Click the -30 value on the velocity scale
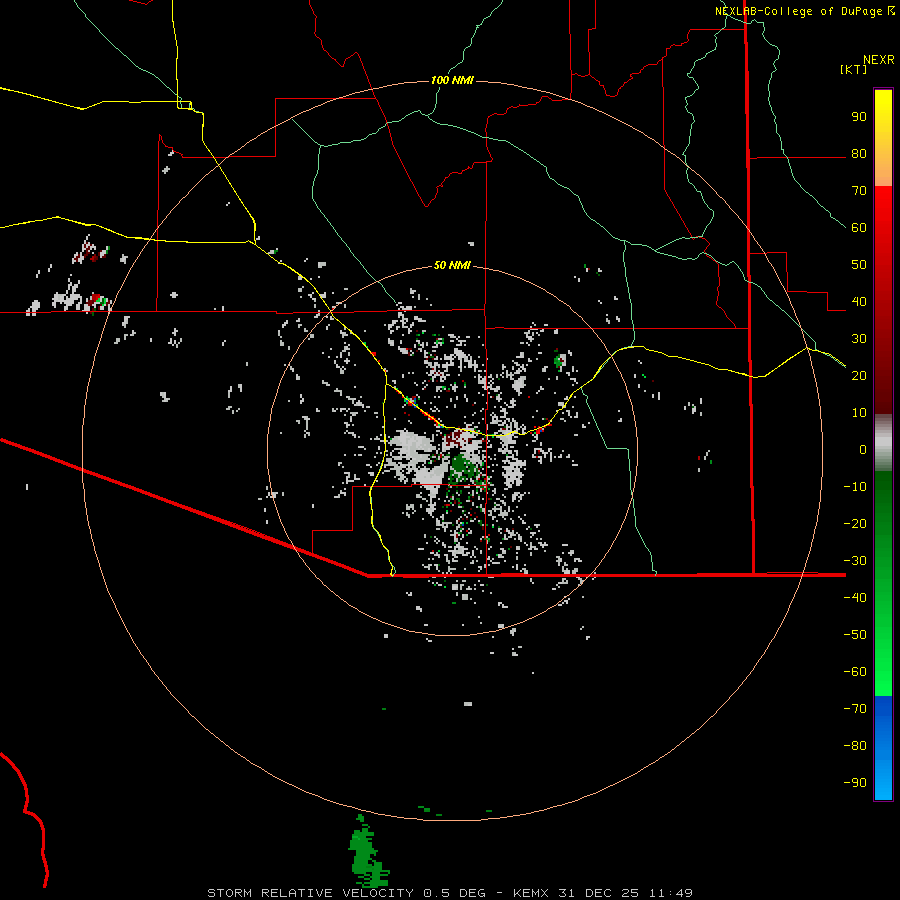Image resolution: width=900 pixels, height=900 pixels. 855,561
